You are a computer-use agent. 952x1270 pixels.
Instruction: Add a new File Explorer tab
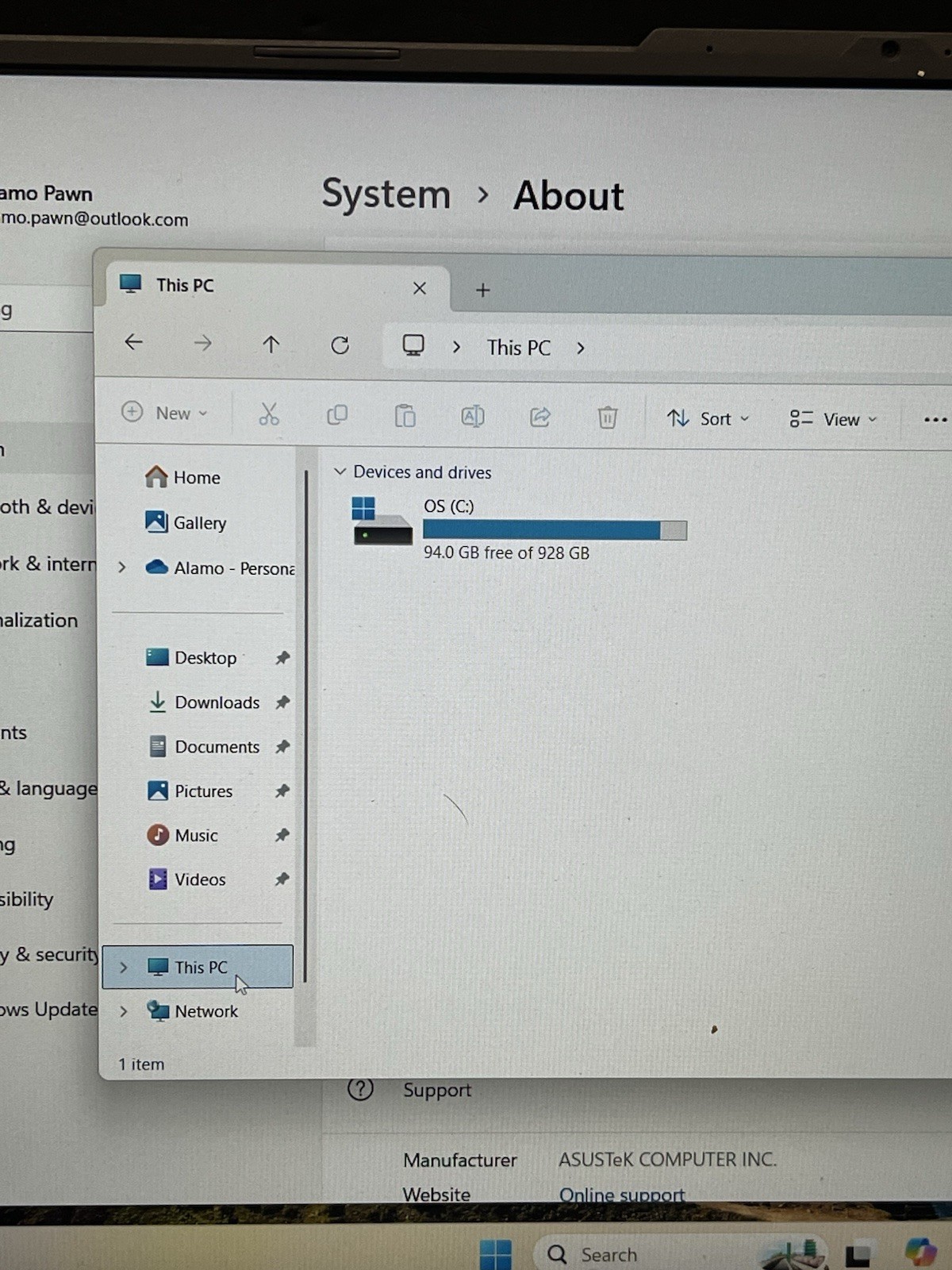pyautogui.click(x=482, y=290)
